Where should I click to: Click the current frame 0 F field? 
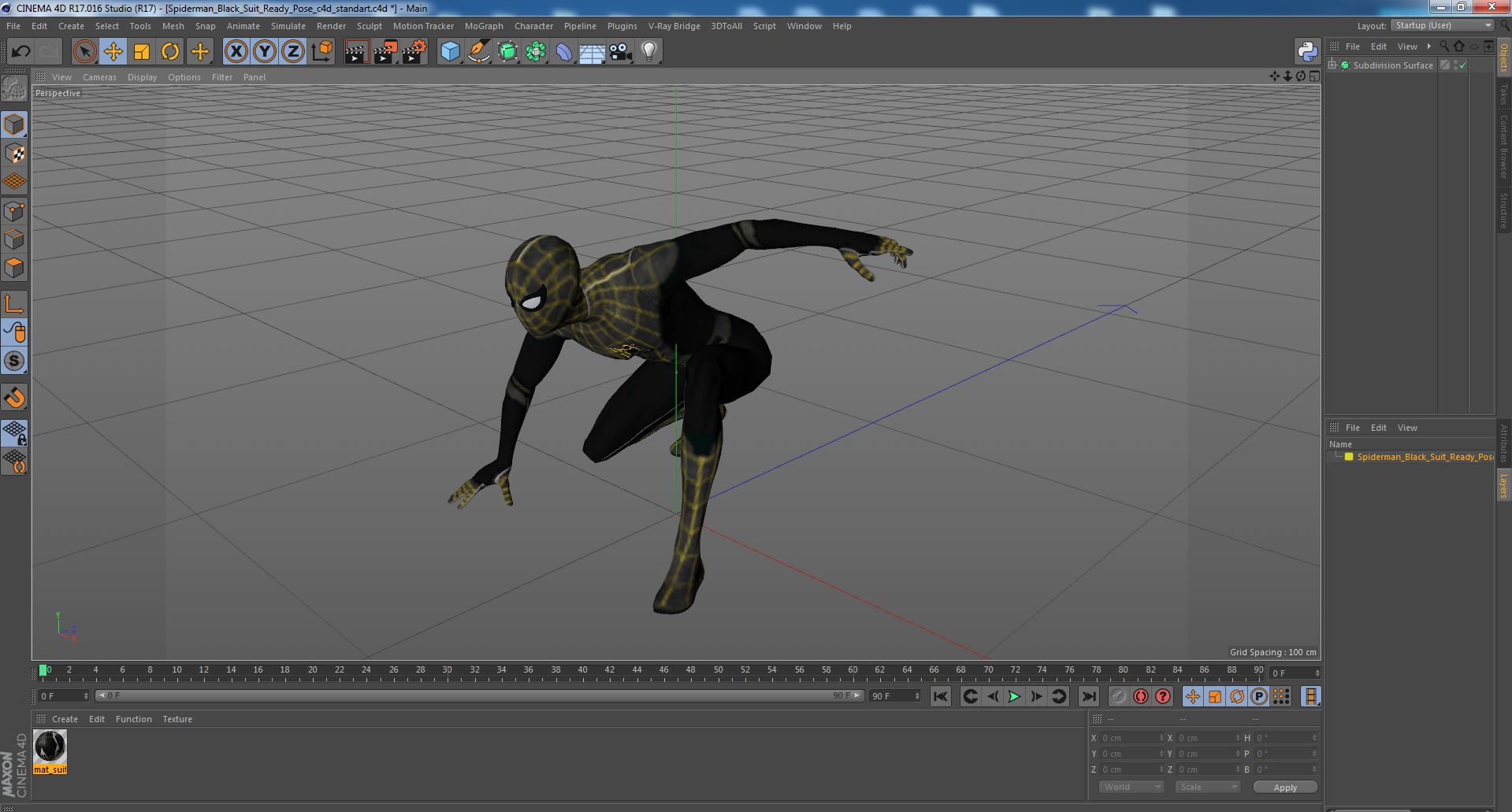[x=63, y=696]
